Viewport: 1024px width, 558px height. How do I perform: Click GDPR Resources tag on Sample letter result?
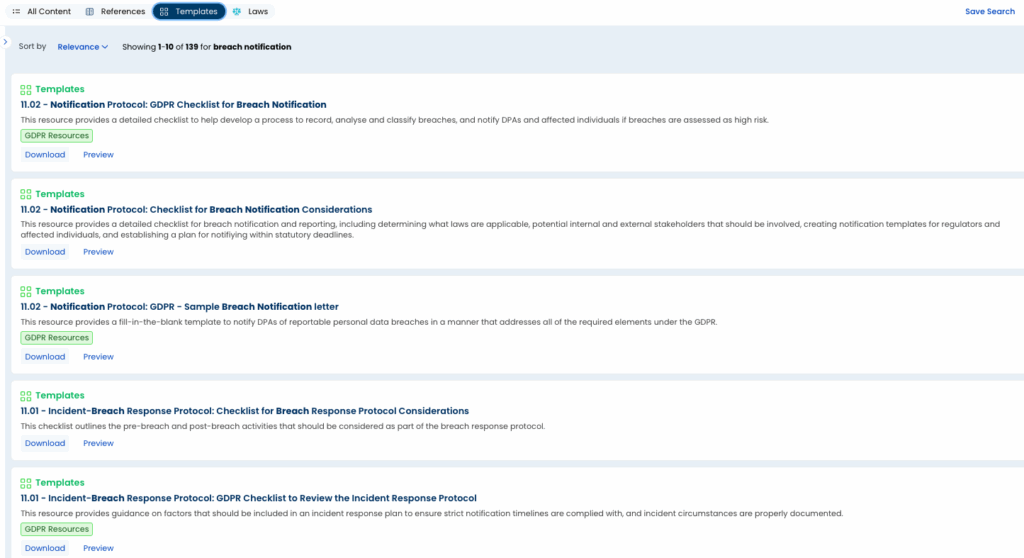57,338
